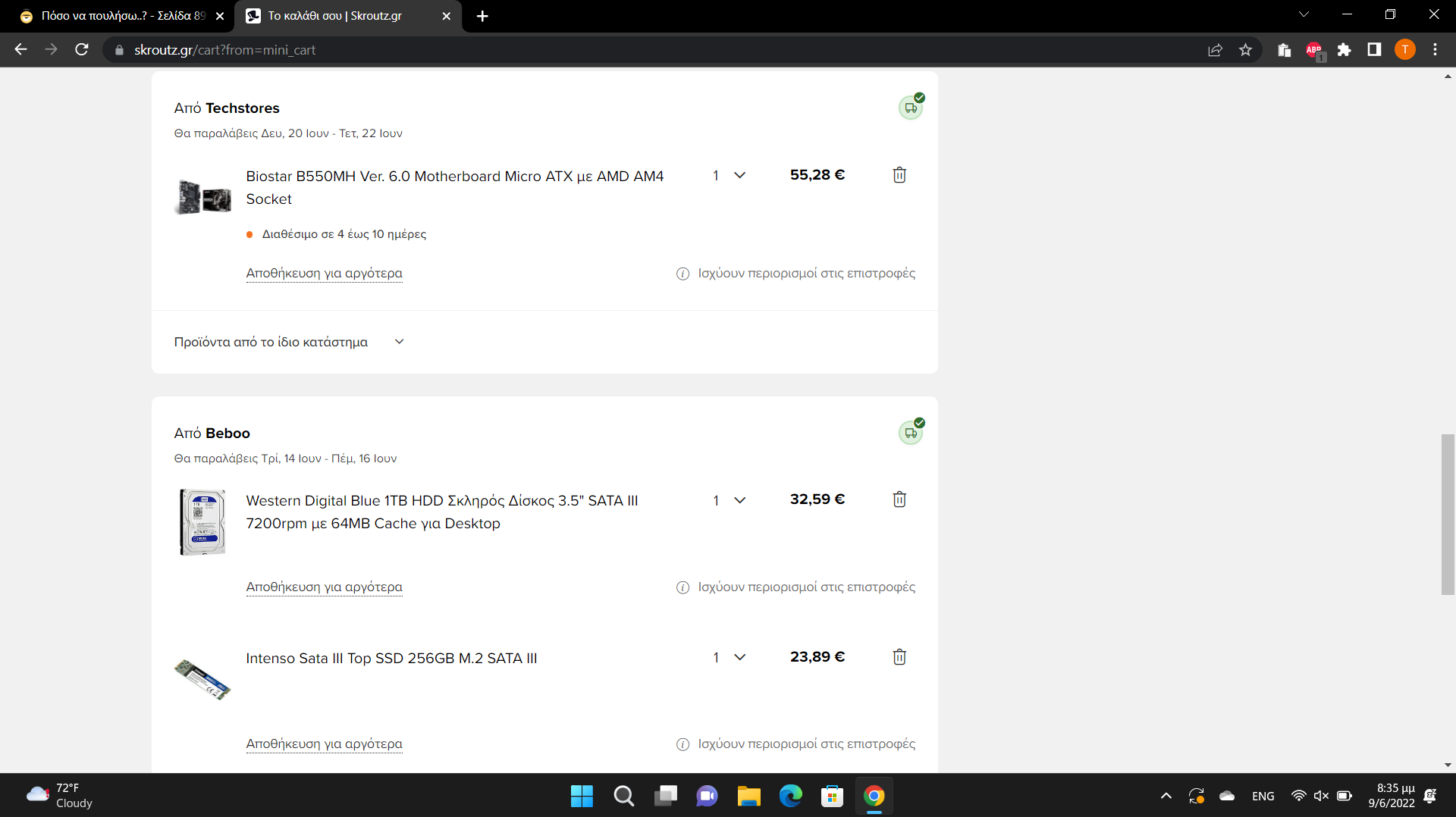
Task: Toggle the browser side panel
Action: [x=1374, y=50]
